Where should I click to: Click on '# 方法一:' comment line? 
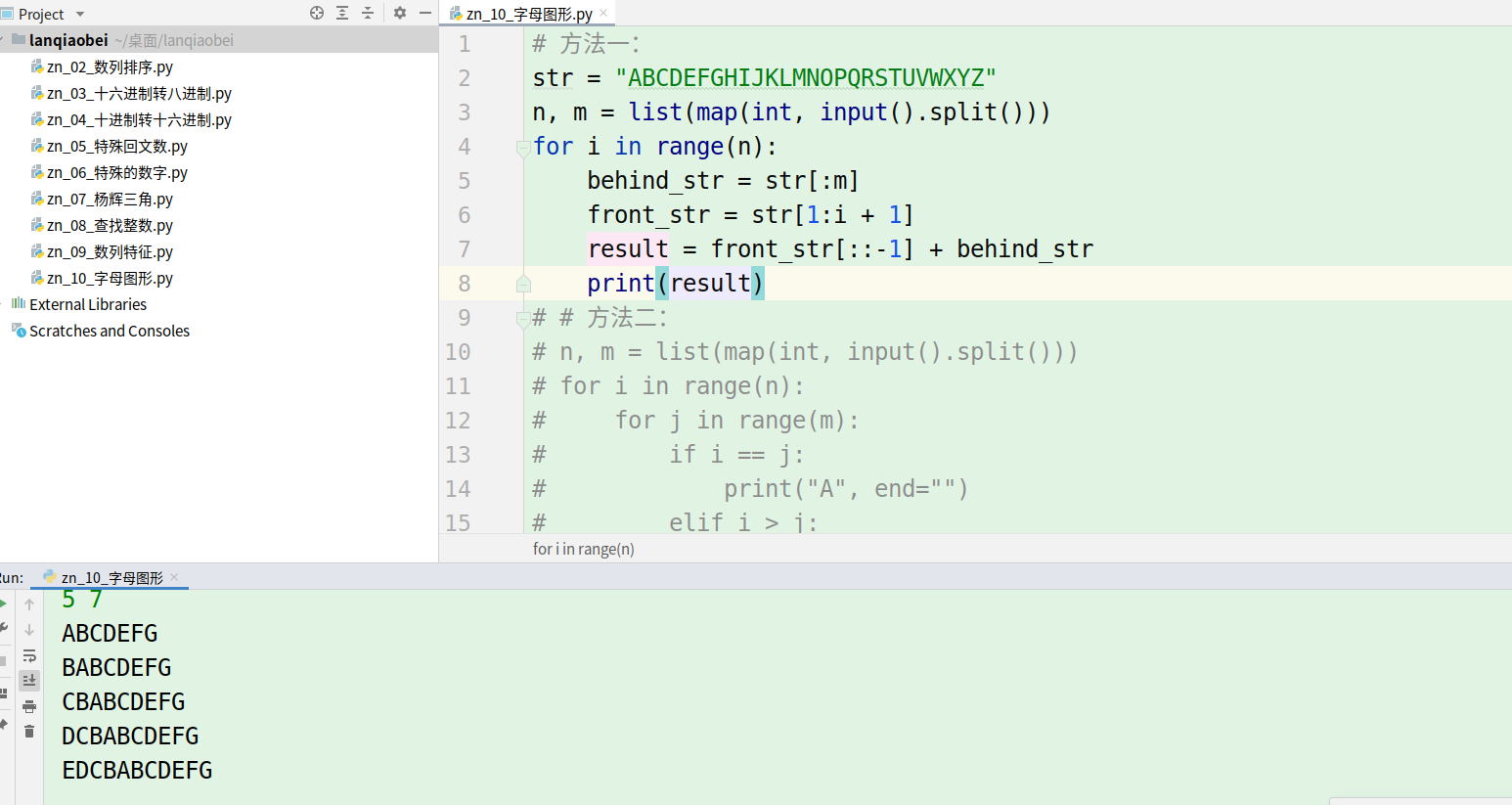[x=586, y=44]
